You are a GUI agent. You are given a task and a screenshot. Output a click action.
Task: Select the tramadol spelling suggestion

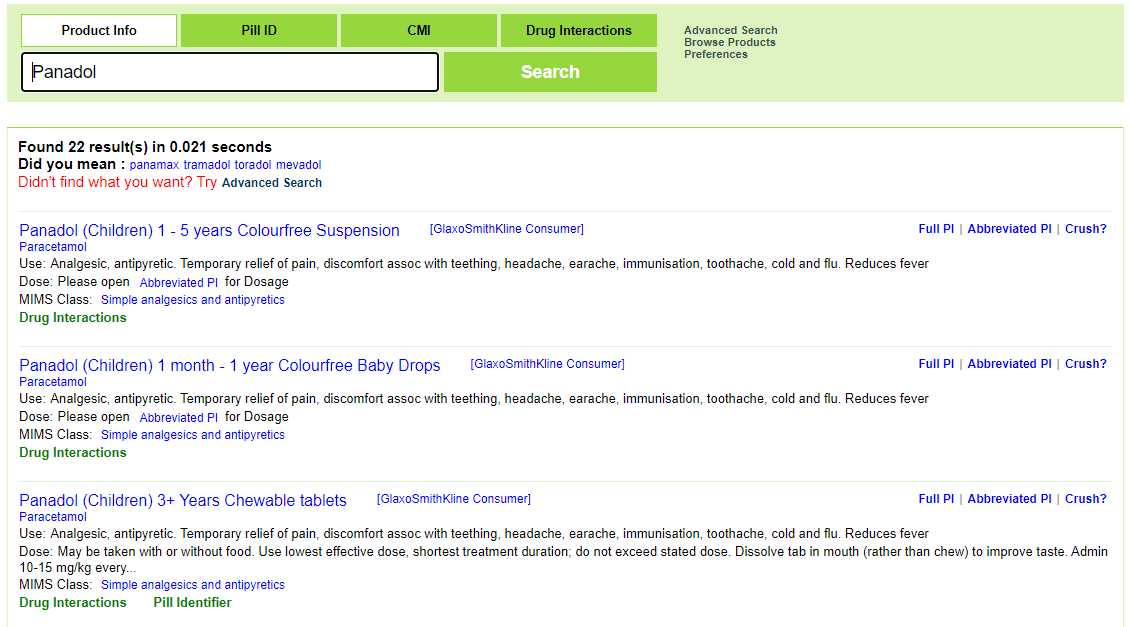click(x=206, y=164)
